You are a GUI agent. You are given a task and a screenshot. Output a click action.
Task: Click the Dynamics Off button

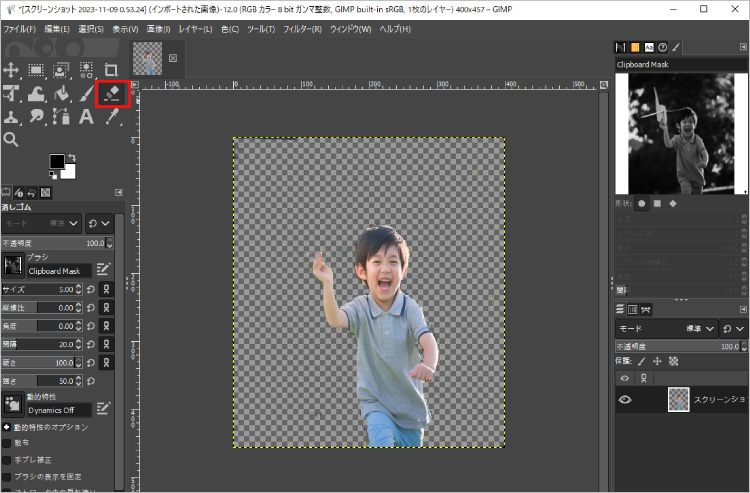tap(58, 409)
